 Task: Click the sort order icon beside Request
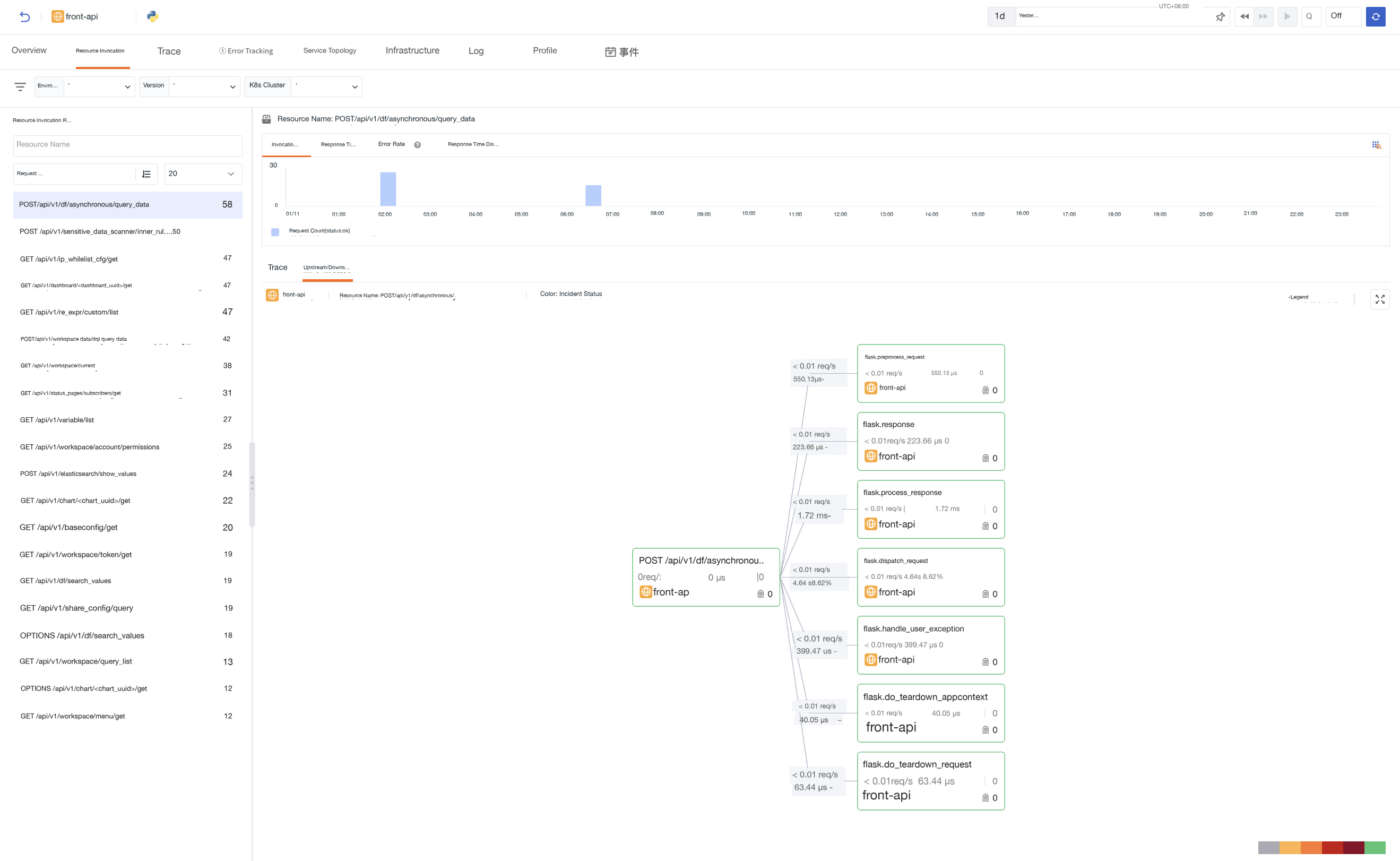click(x=146, y=174)
